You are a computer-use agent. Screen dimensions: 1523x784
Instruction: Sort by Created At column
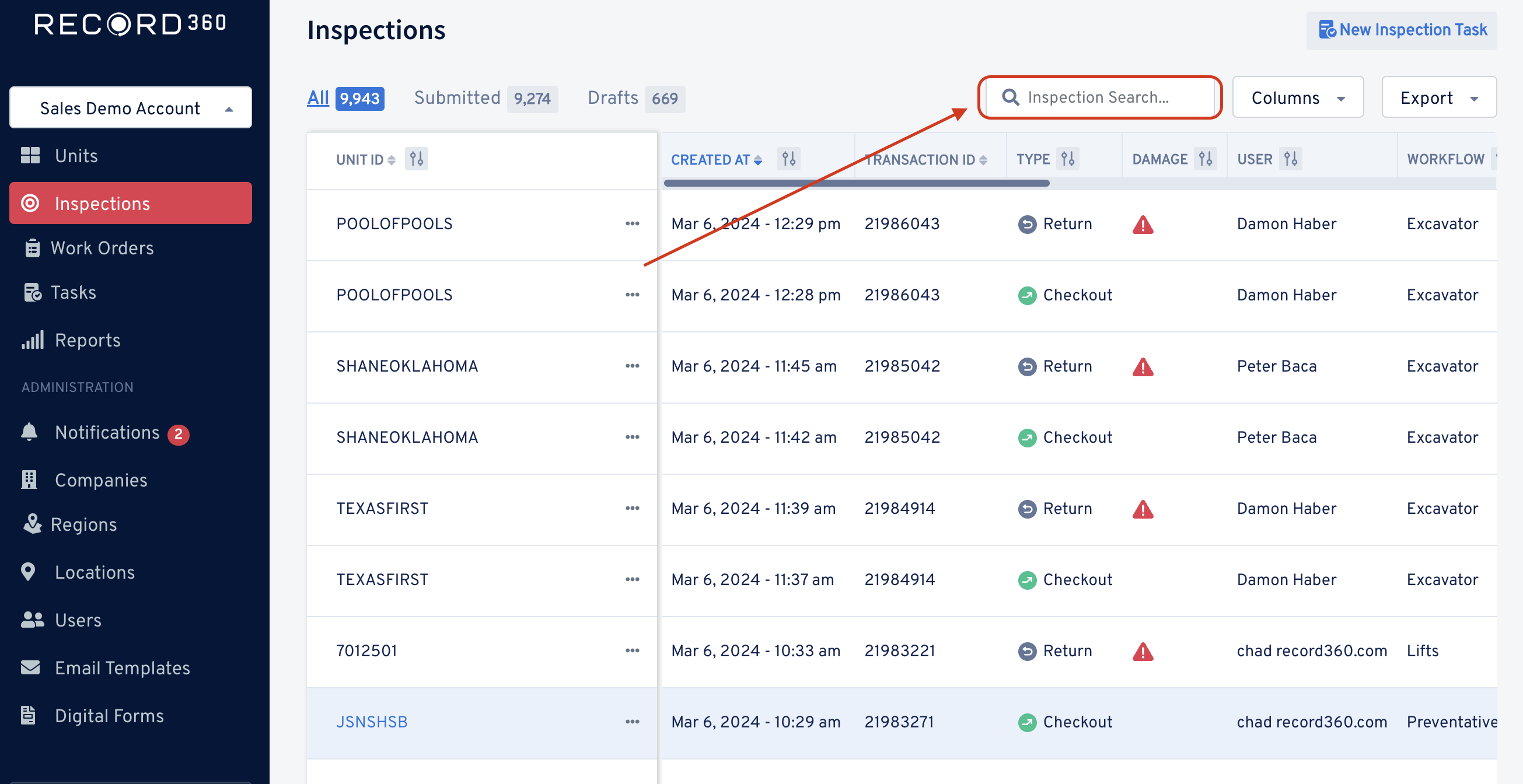(x=716, y=160)
